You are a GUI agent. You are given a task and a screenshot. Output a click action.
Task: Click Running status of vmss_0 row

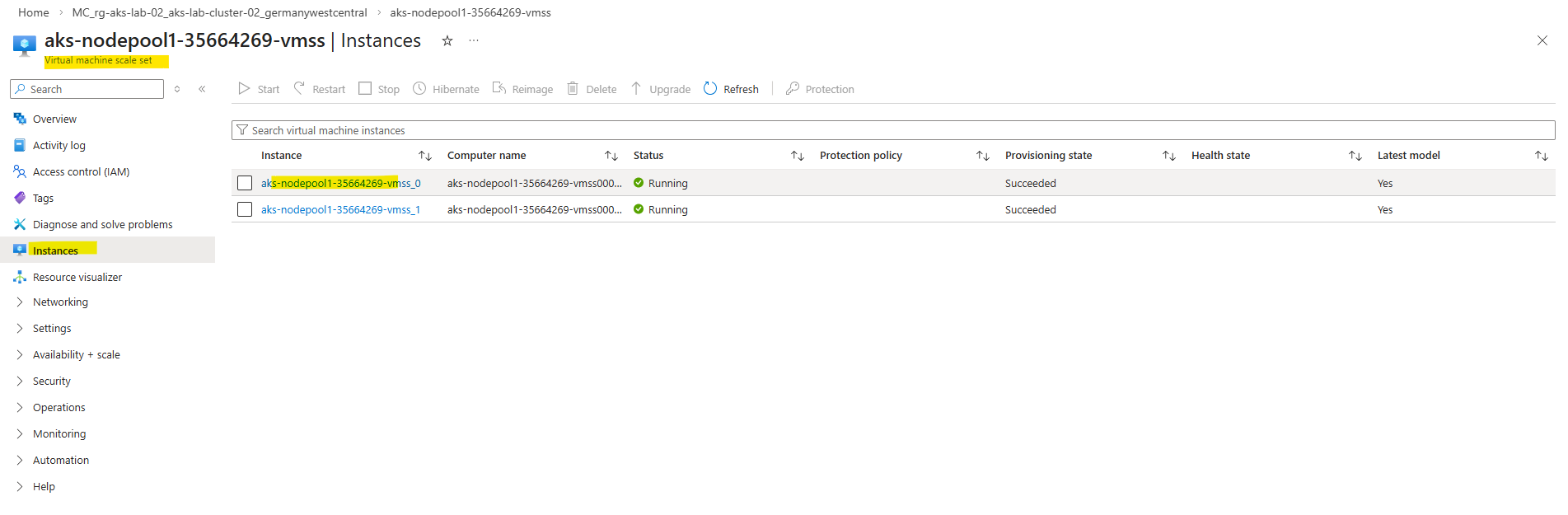661,183
